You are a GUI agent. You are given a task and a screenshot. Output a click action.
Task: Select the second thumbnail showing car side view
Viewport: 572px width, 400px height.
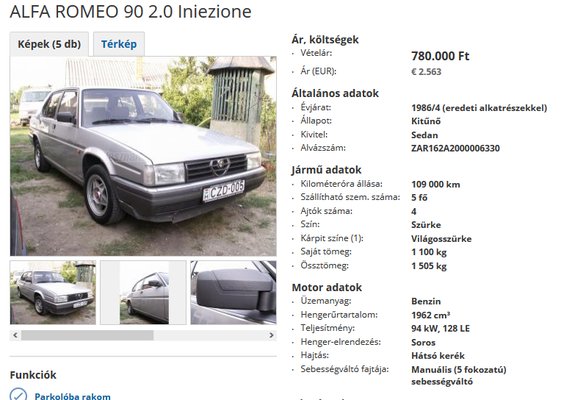tap(143, 292)
